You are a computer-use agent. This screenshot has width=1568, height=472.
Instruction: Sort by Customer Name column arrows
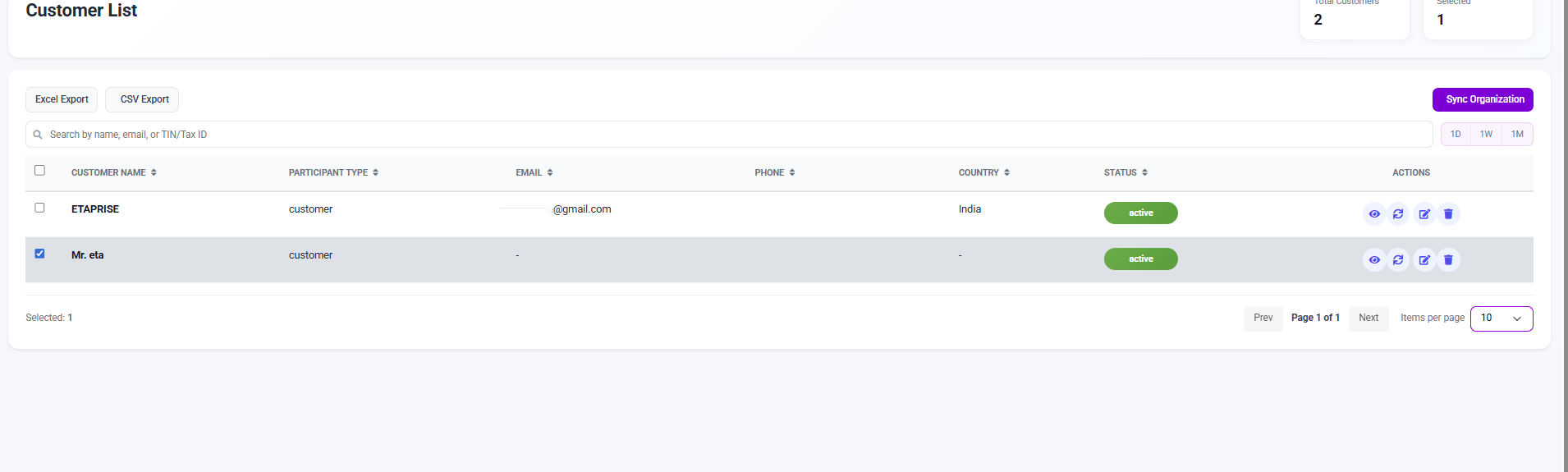coord(154,172)
